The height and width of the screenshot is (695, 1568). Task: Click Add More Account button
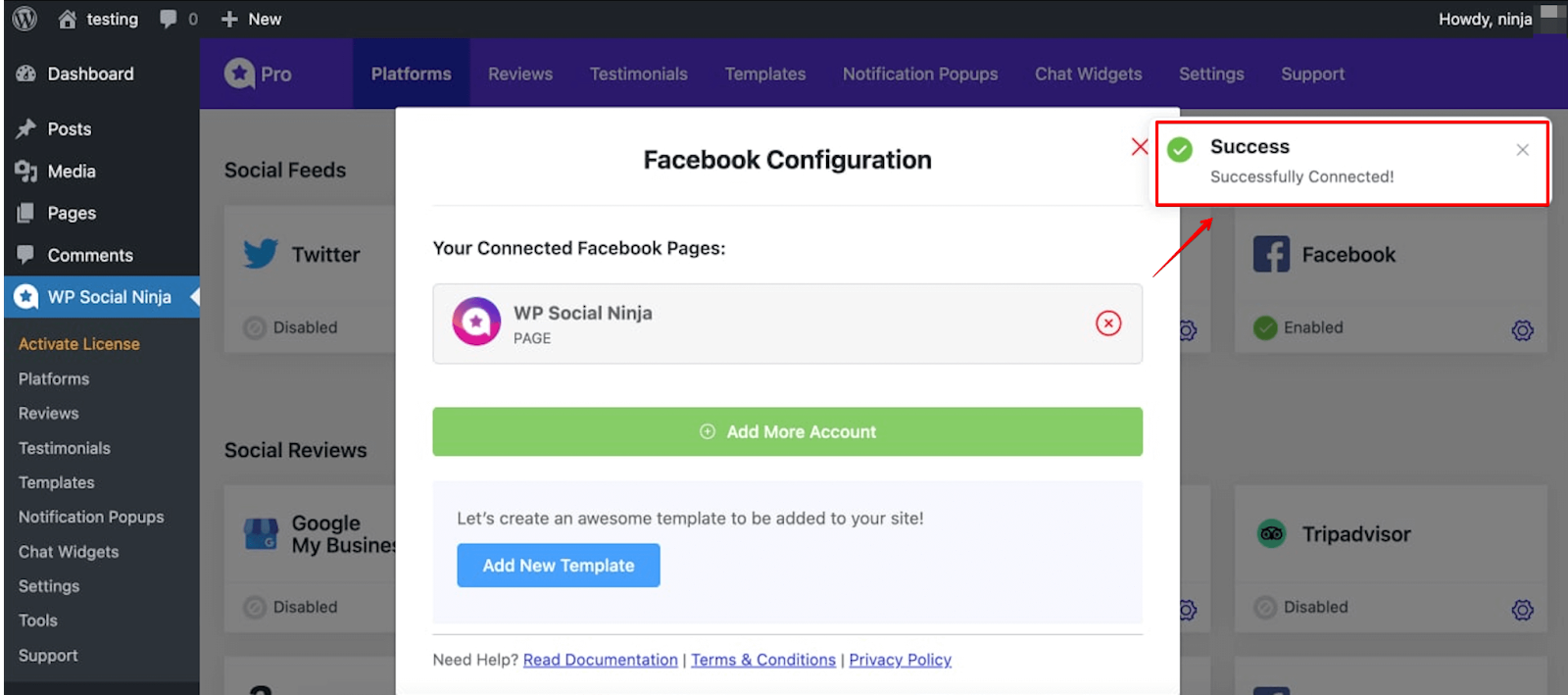coord(788,431)
